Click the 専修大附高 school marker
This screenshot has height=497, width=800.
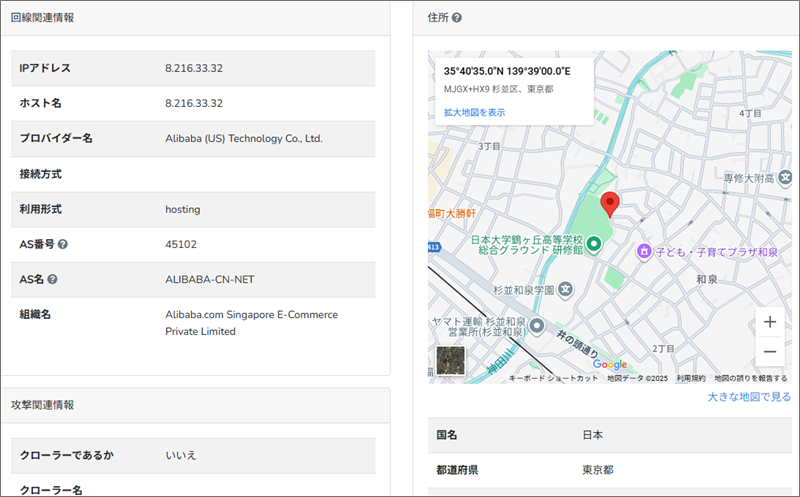click(786, 178)
